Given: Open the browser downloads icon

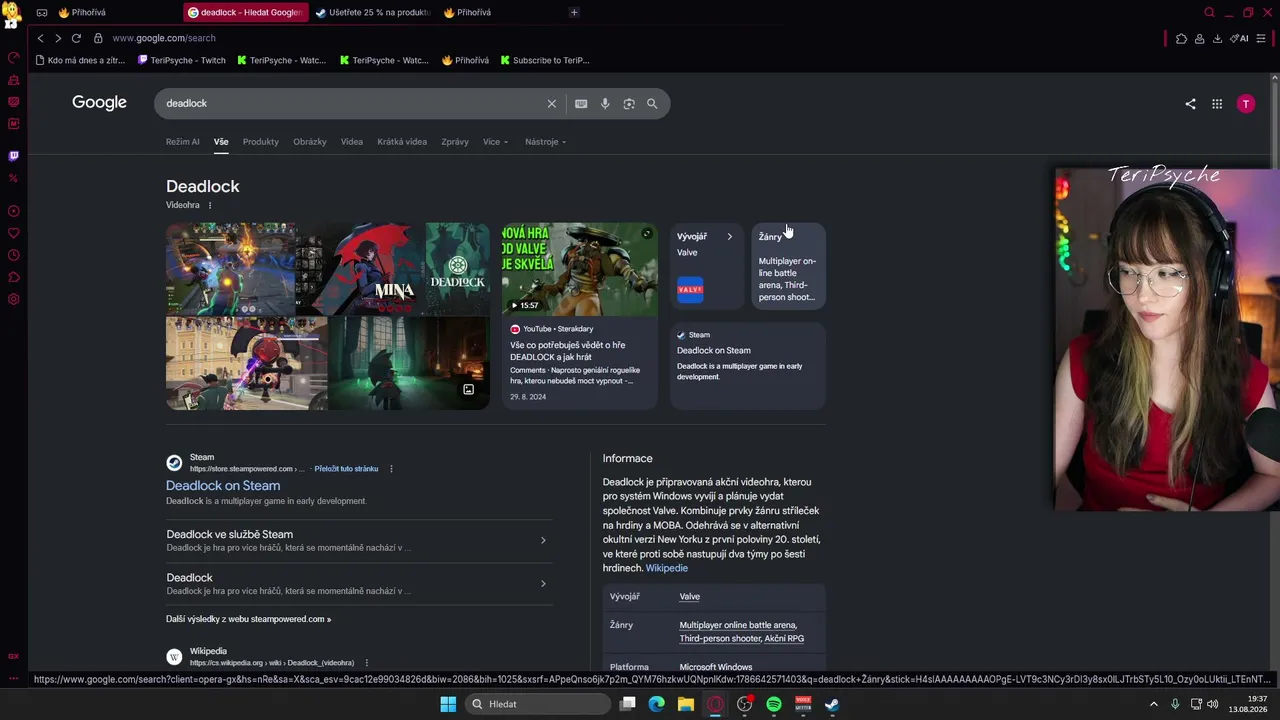Looking at the screenshot, I should [x=1217, y=38].
